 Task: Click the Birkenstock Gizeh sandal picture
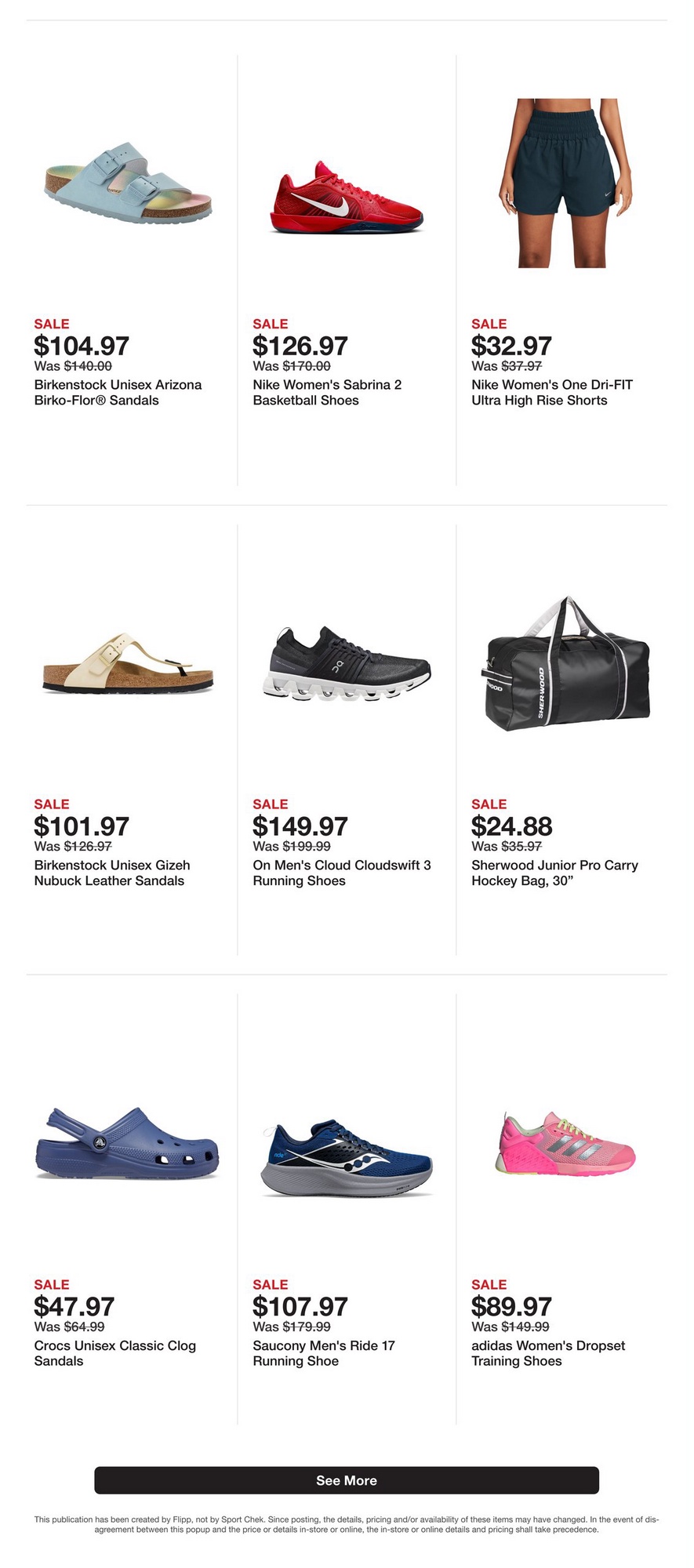(x=128, y=664)
